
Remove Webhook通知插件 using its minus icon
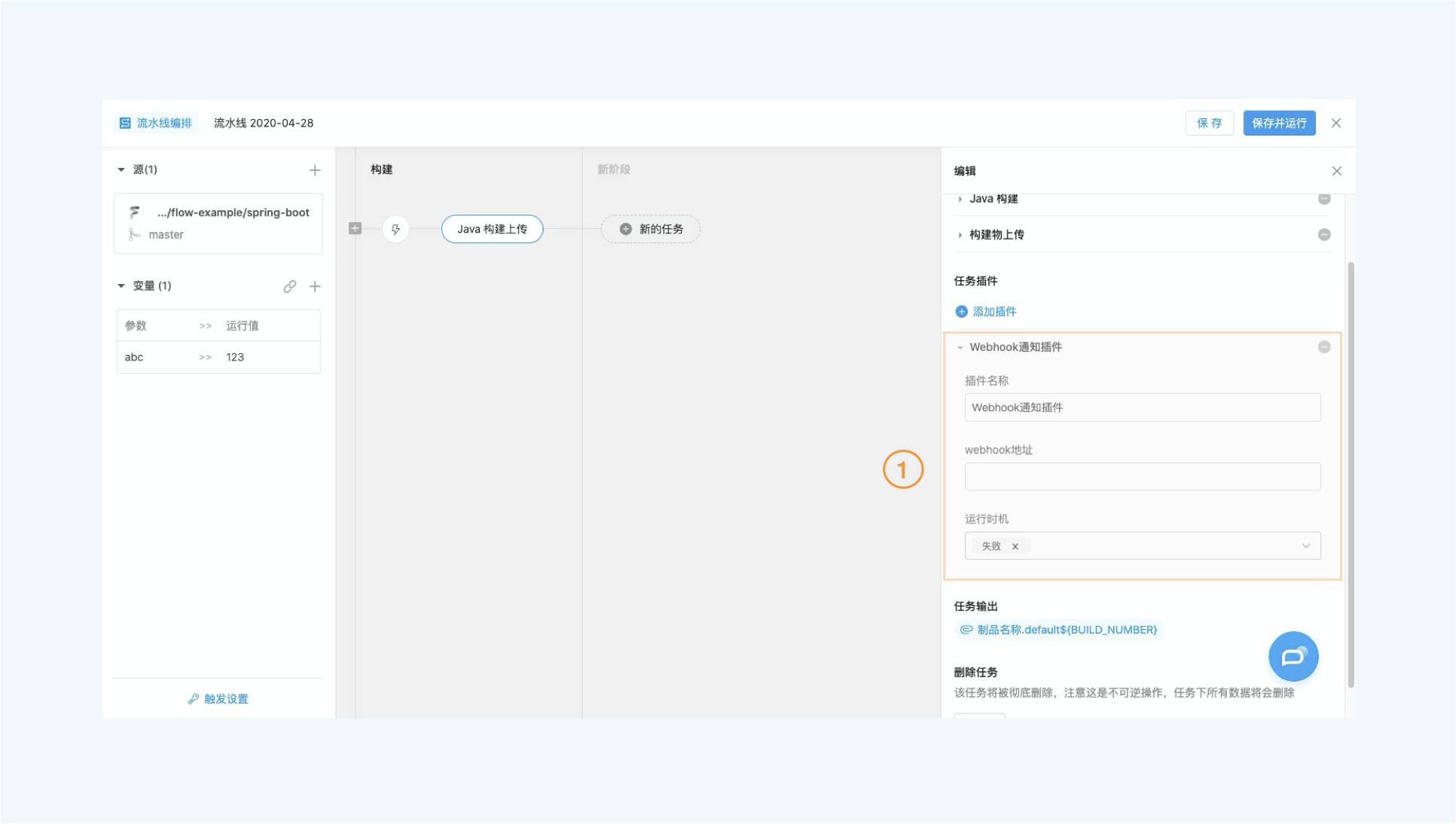[1324, 347]
